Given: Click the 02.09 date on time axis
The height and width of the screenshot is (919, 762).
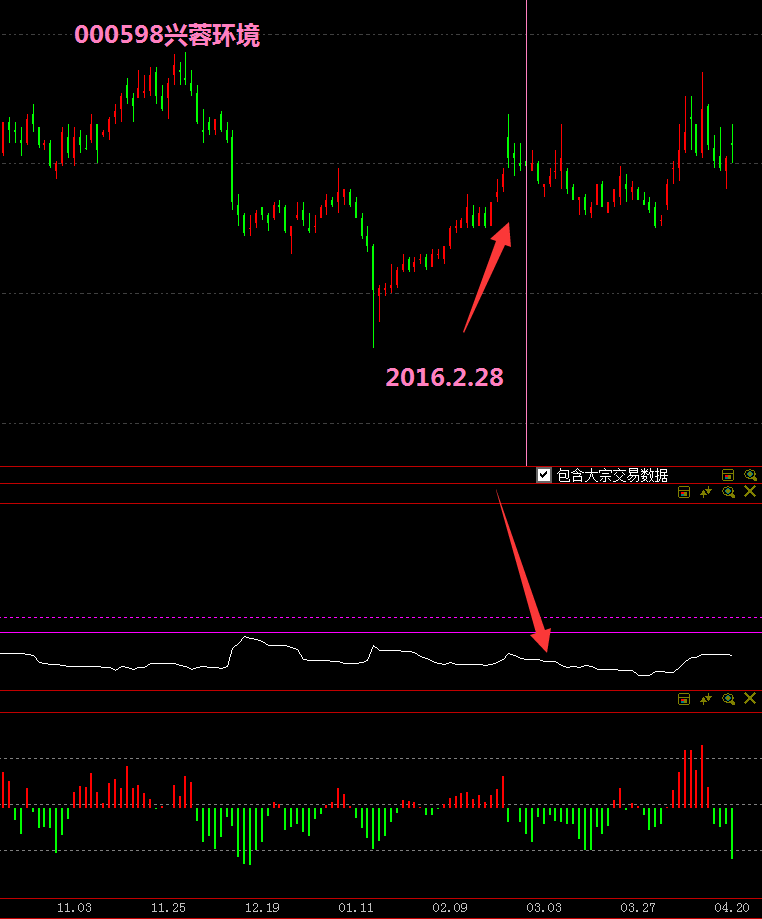Looking at the screenshot, I should click(x=450, y=908).
